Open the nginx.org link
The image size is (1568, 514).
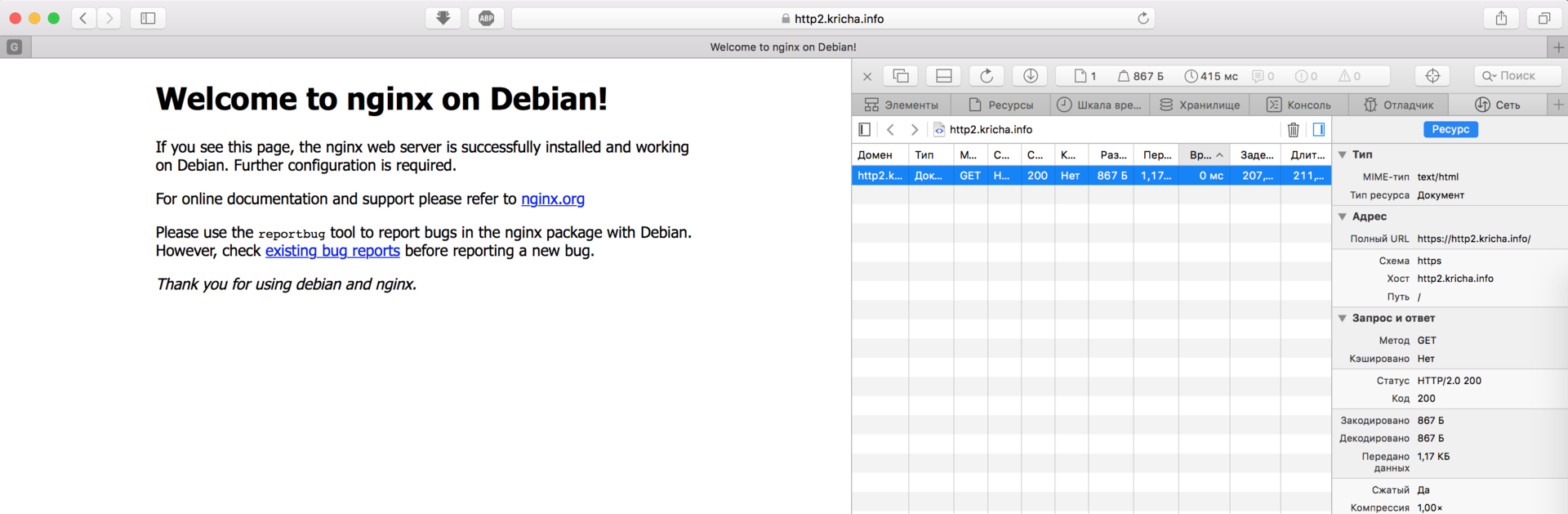click(553, 199)
